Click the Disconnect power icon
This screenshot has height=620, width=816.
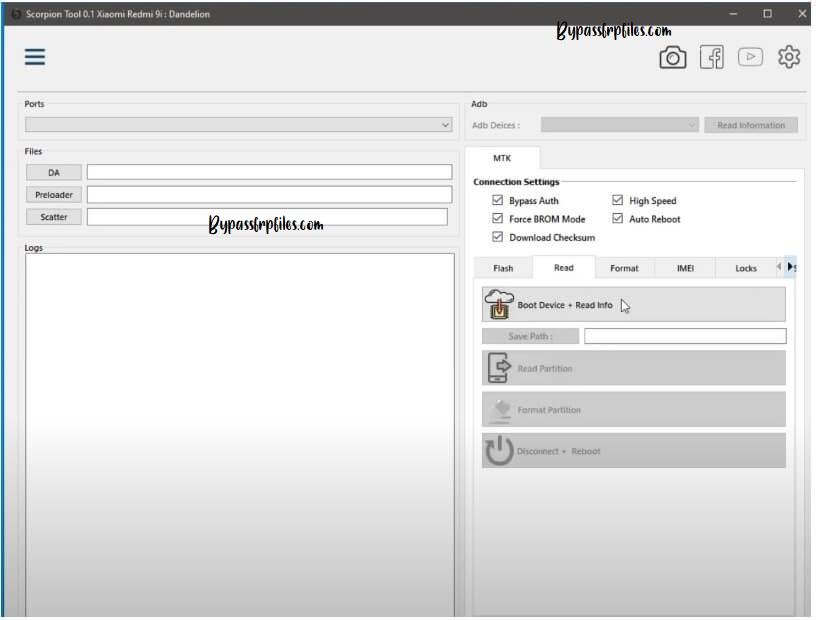coord(498,451)
